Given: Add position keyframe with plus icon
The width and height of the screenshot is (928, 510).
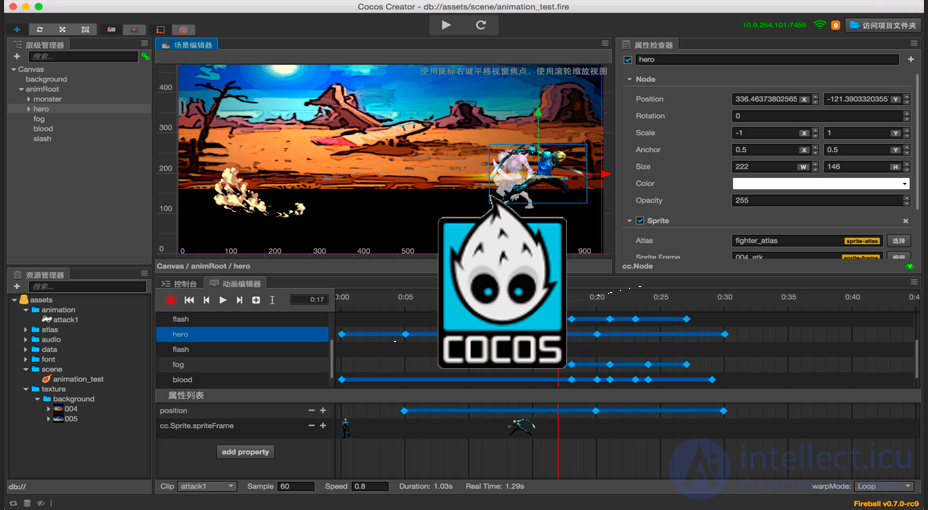Looking at the screenshot, I should [x=323, y=410].
